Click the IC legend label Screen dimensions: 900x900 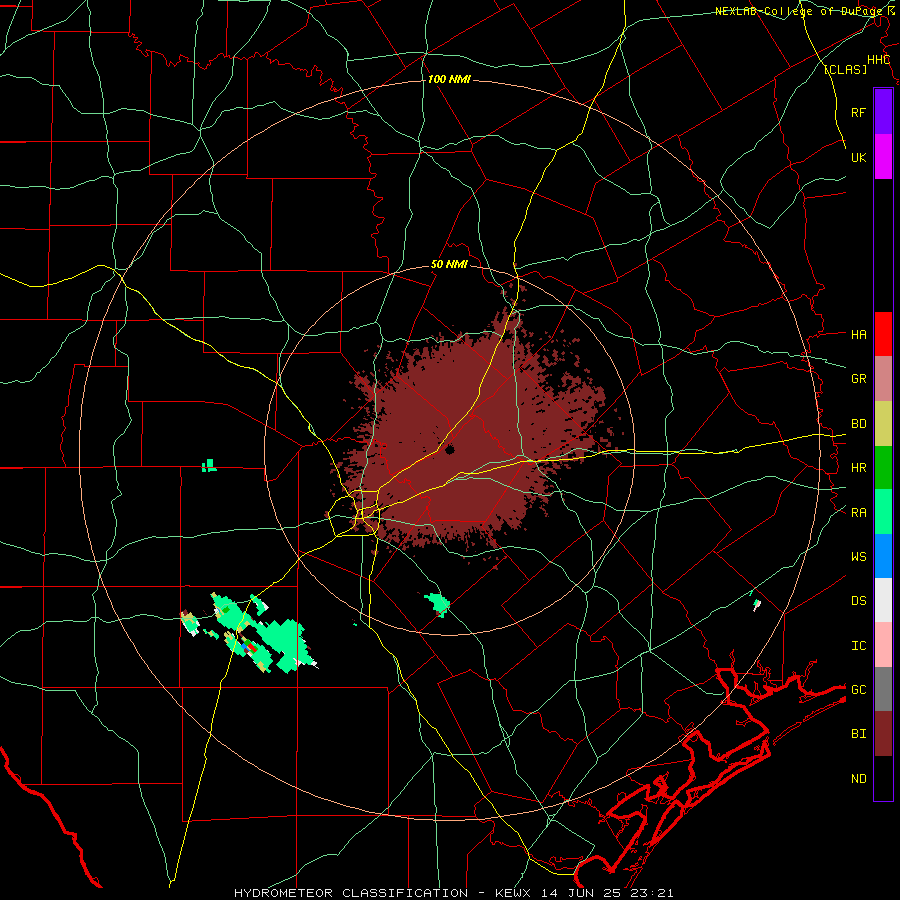(x=858, y=646)
